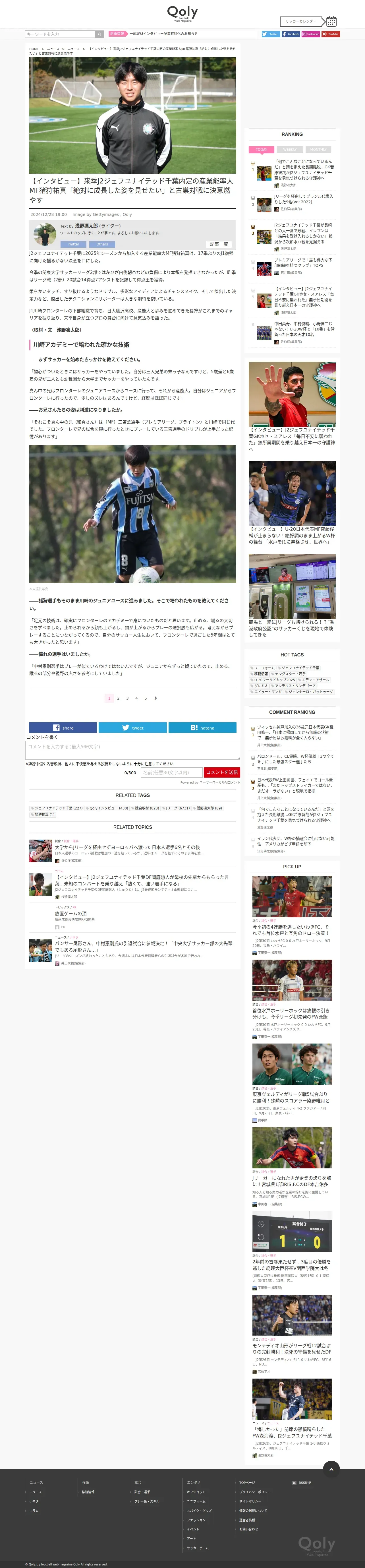Open the Facebook social button in header
This screenshot has height=1568, width=365.
[x=291, y=34]
